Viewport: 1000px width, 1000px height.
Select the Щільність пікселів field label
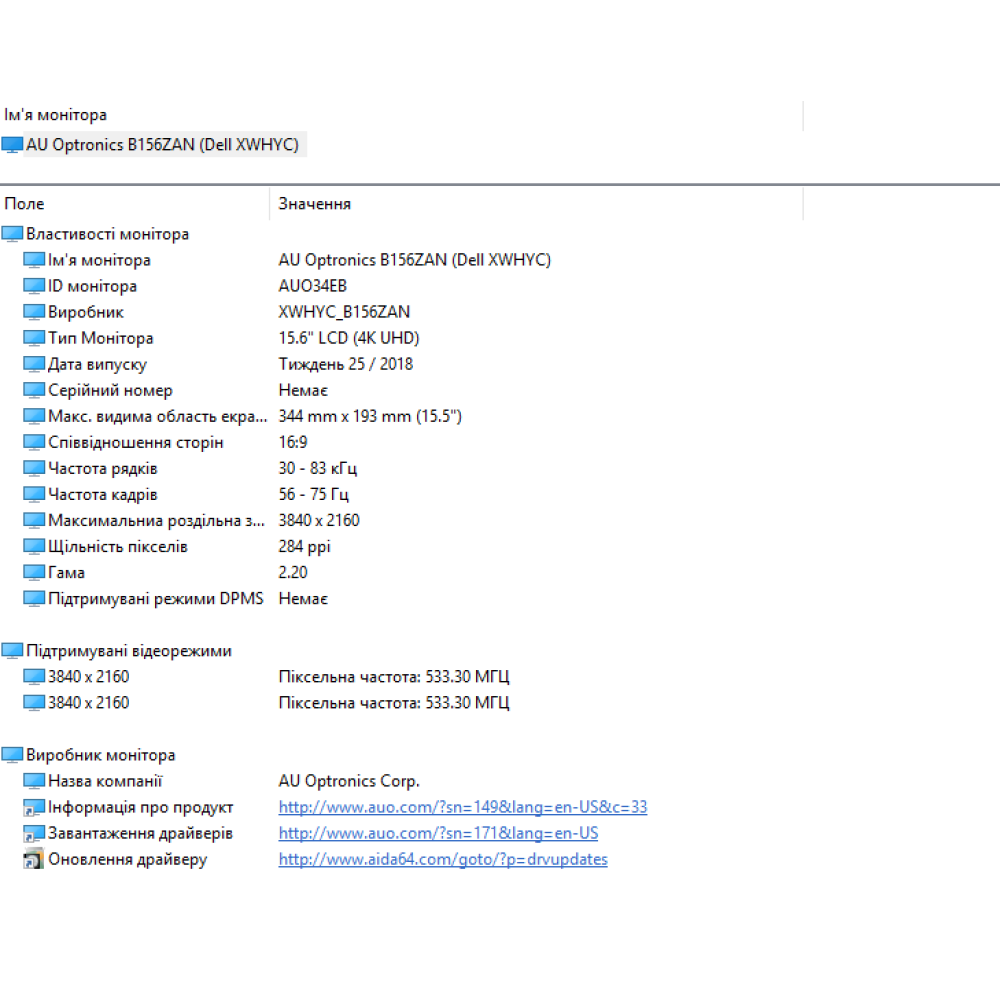118,547
